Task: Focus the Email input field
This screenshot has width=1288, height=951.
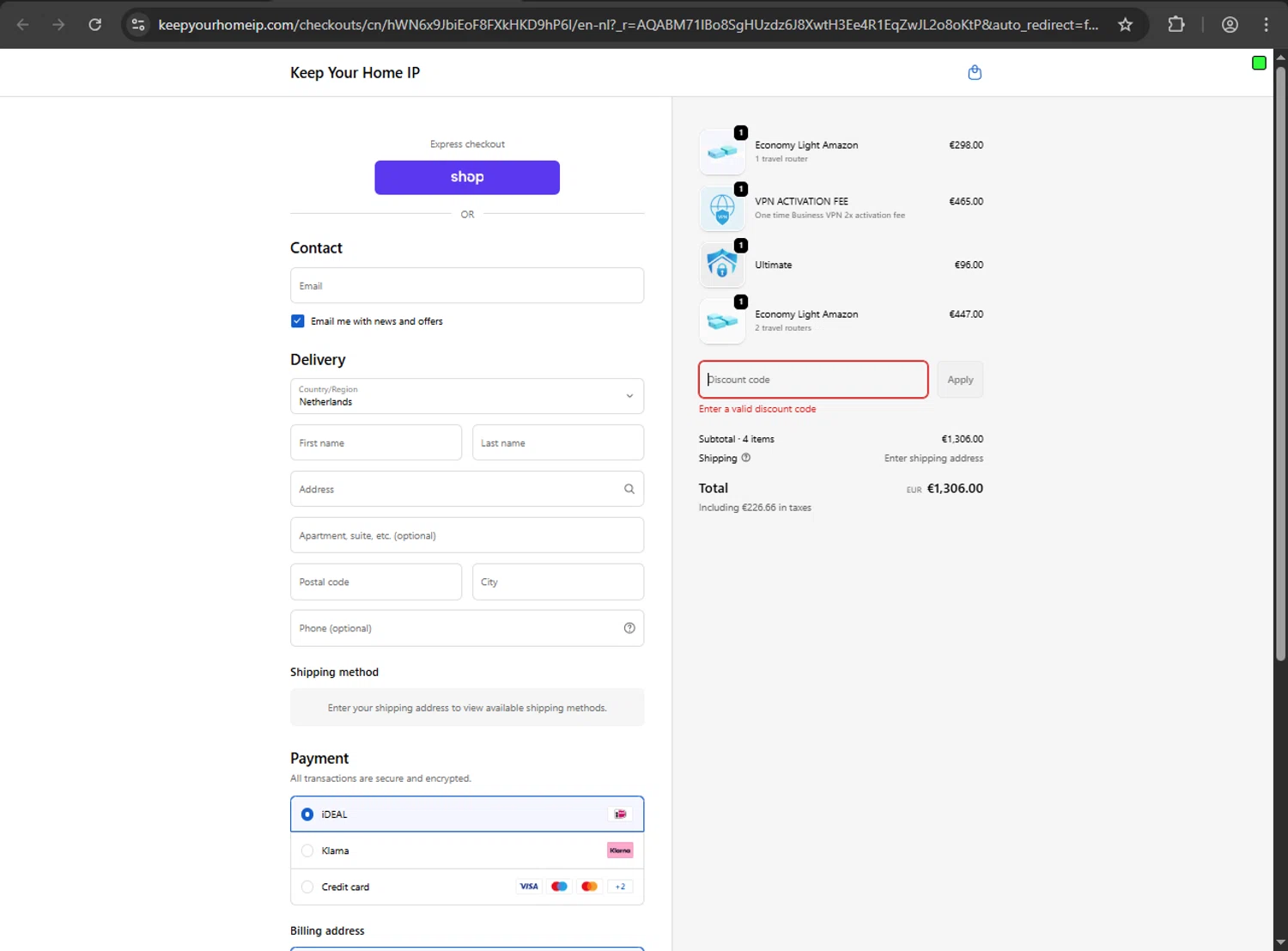Action: click(467, 285)
